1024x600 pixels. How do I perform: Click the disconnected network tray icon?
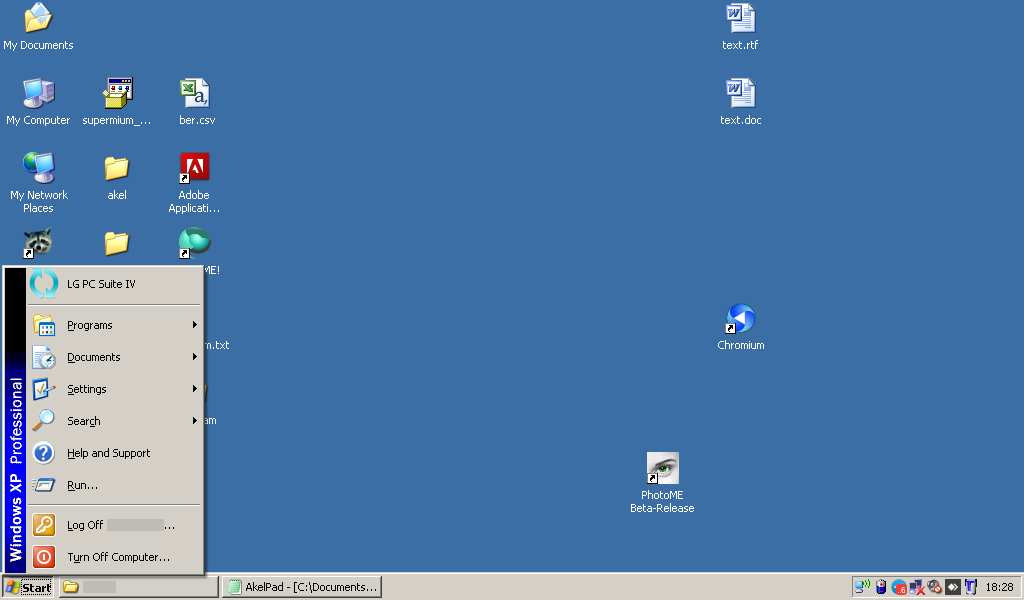[x=917, y=588]
